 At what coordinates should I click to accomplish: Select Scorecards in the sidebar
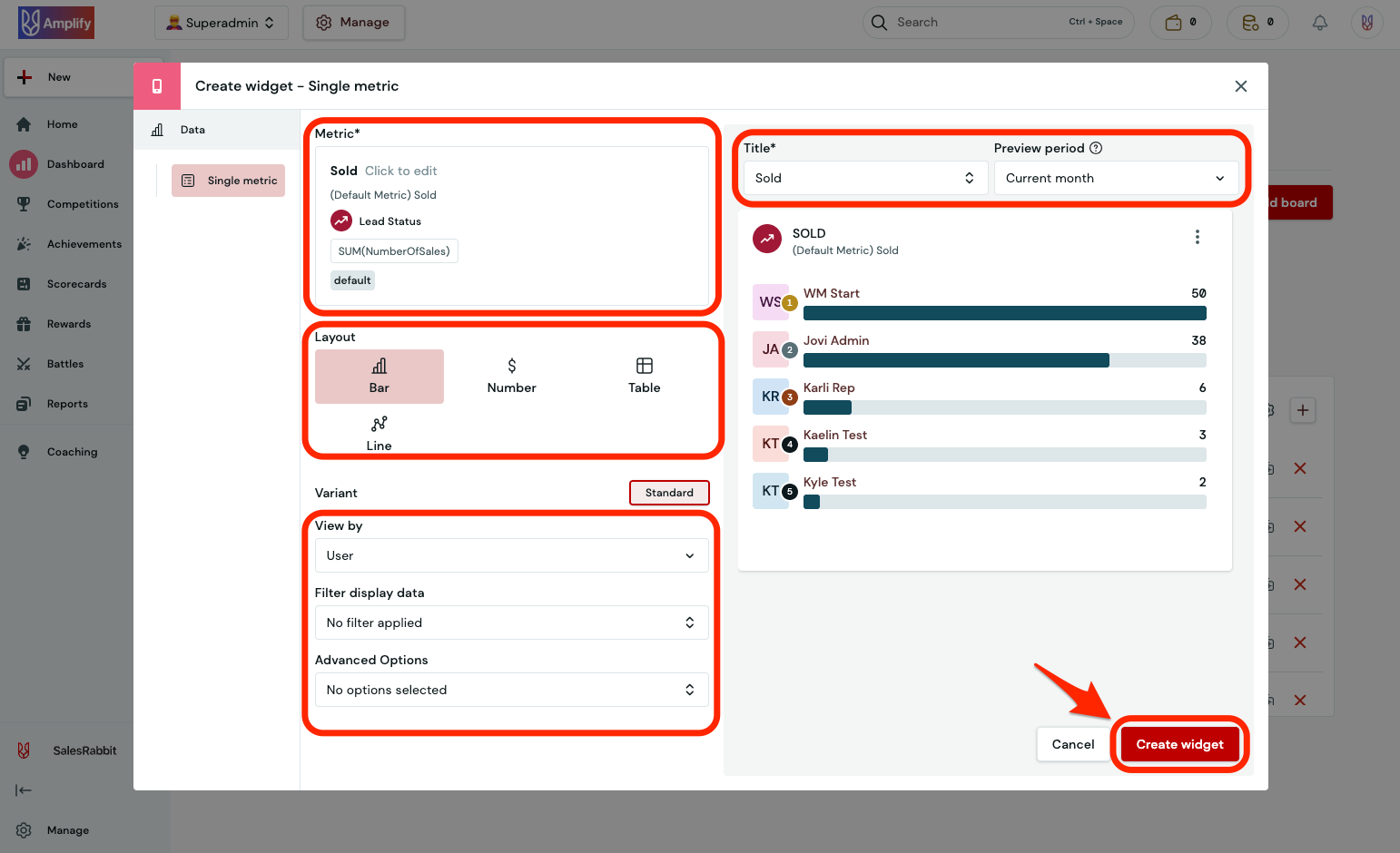tap(77, 283)
